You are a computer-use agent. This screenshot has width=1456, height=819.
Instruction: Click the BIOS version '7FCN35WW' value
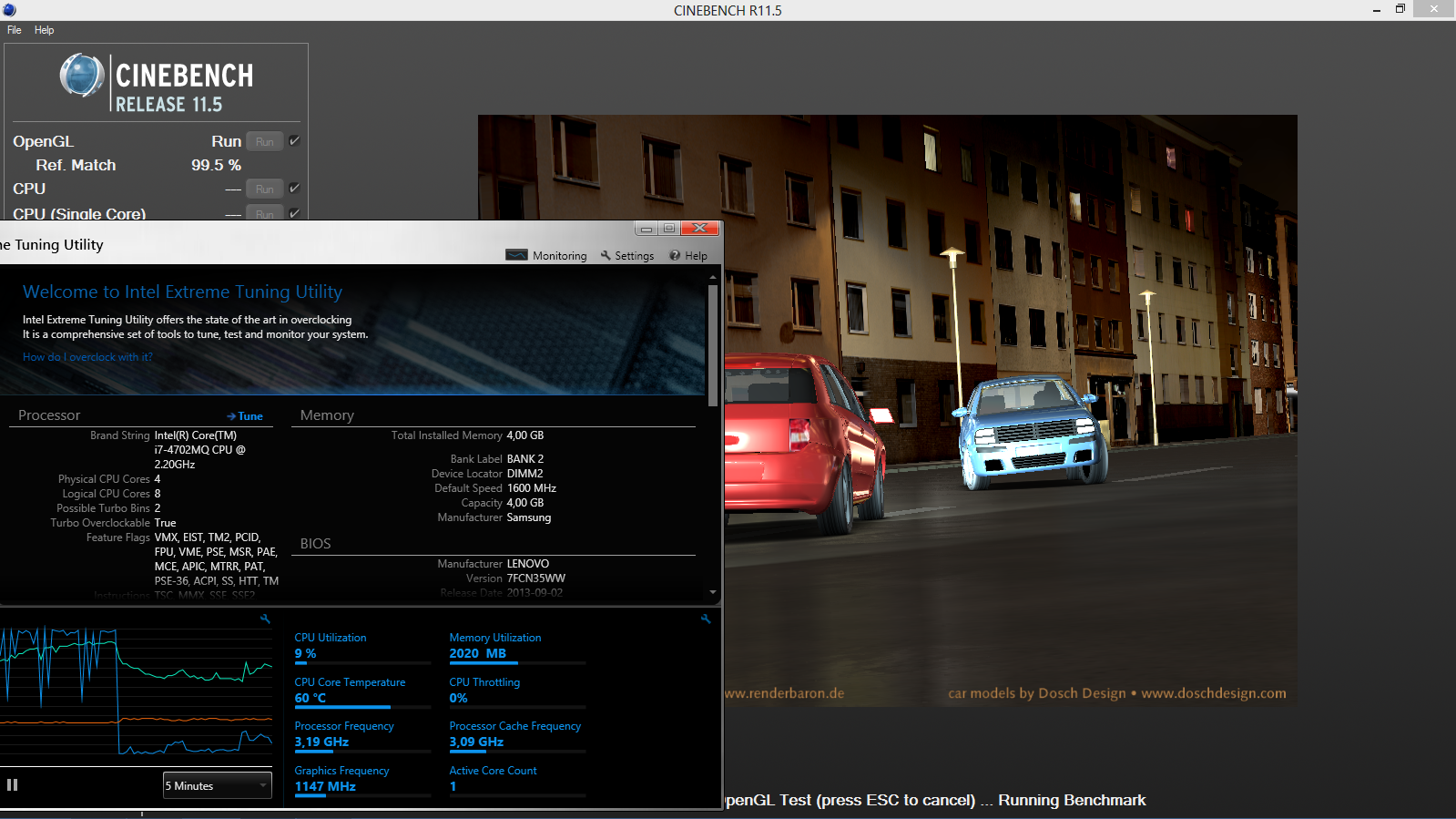pos(536,578)
